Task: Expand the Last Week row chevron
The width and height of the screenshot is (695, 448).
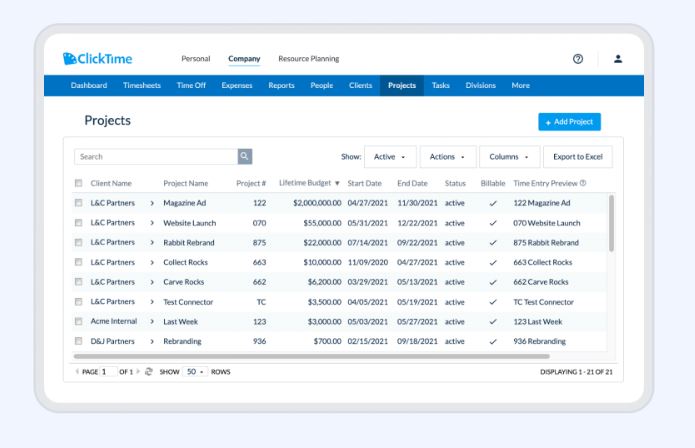Action: (152, 321)
